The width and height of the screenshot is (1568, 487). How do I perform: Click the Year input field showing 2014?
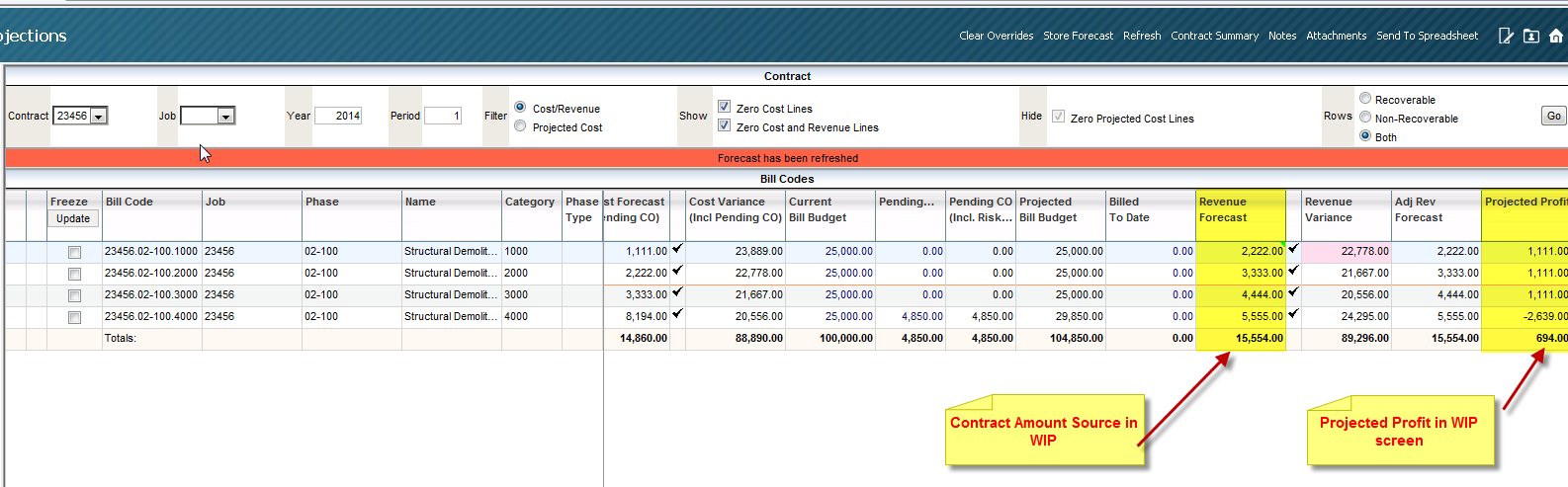338,116
